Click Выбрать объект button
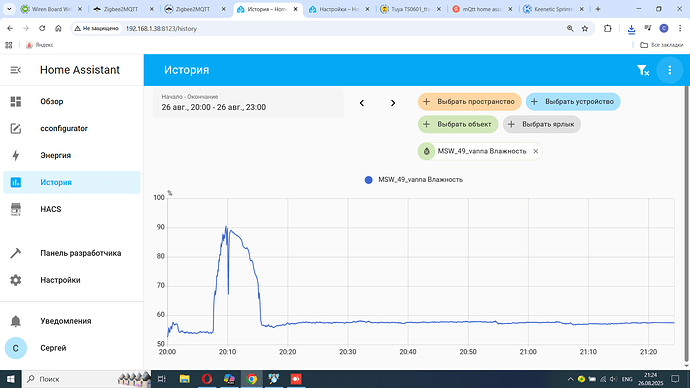The height and width of the screenshot is (388, 690). tap(458, 124)
